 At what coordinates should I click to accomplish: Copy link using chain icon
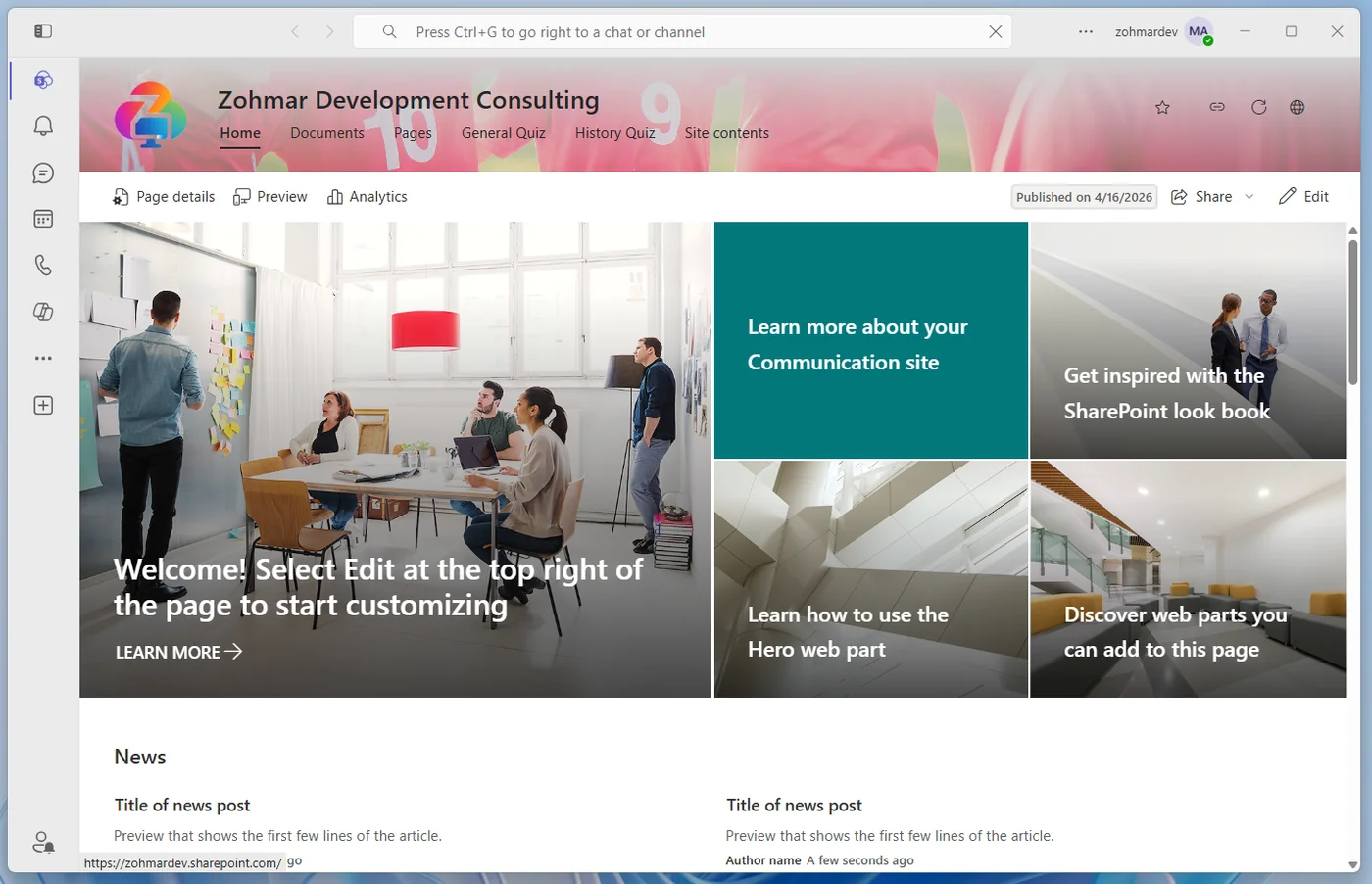point(1217,107)
